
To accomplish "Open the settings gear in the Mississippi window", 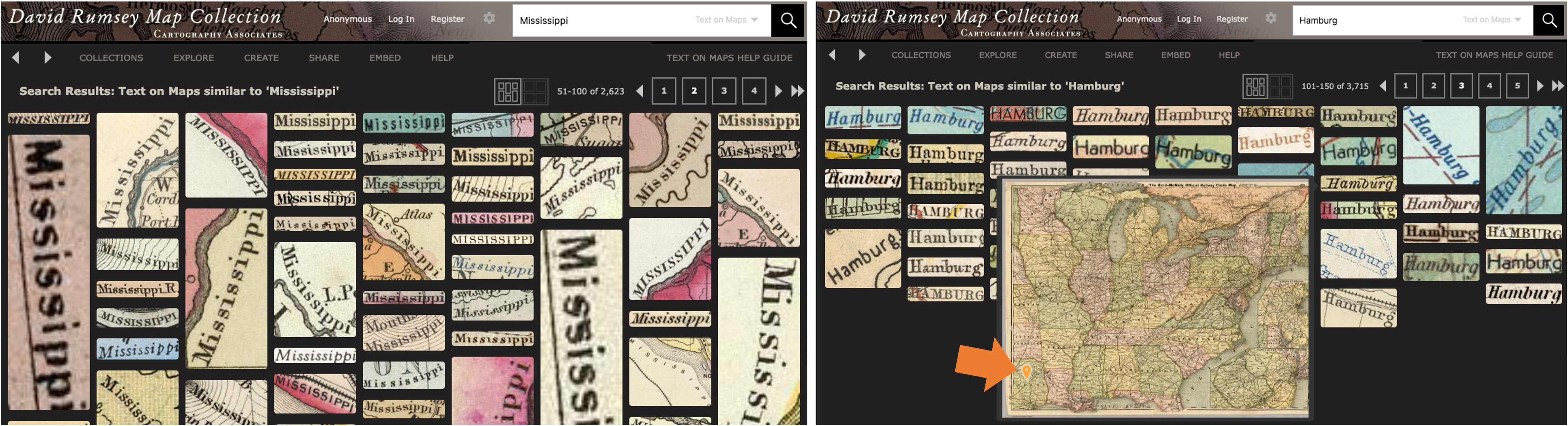I will coord(489,18).
